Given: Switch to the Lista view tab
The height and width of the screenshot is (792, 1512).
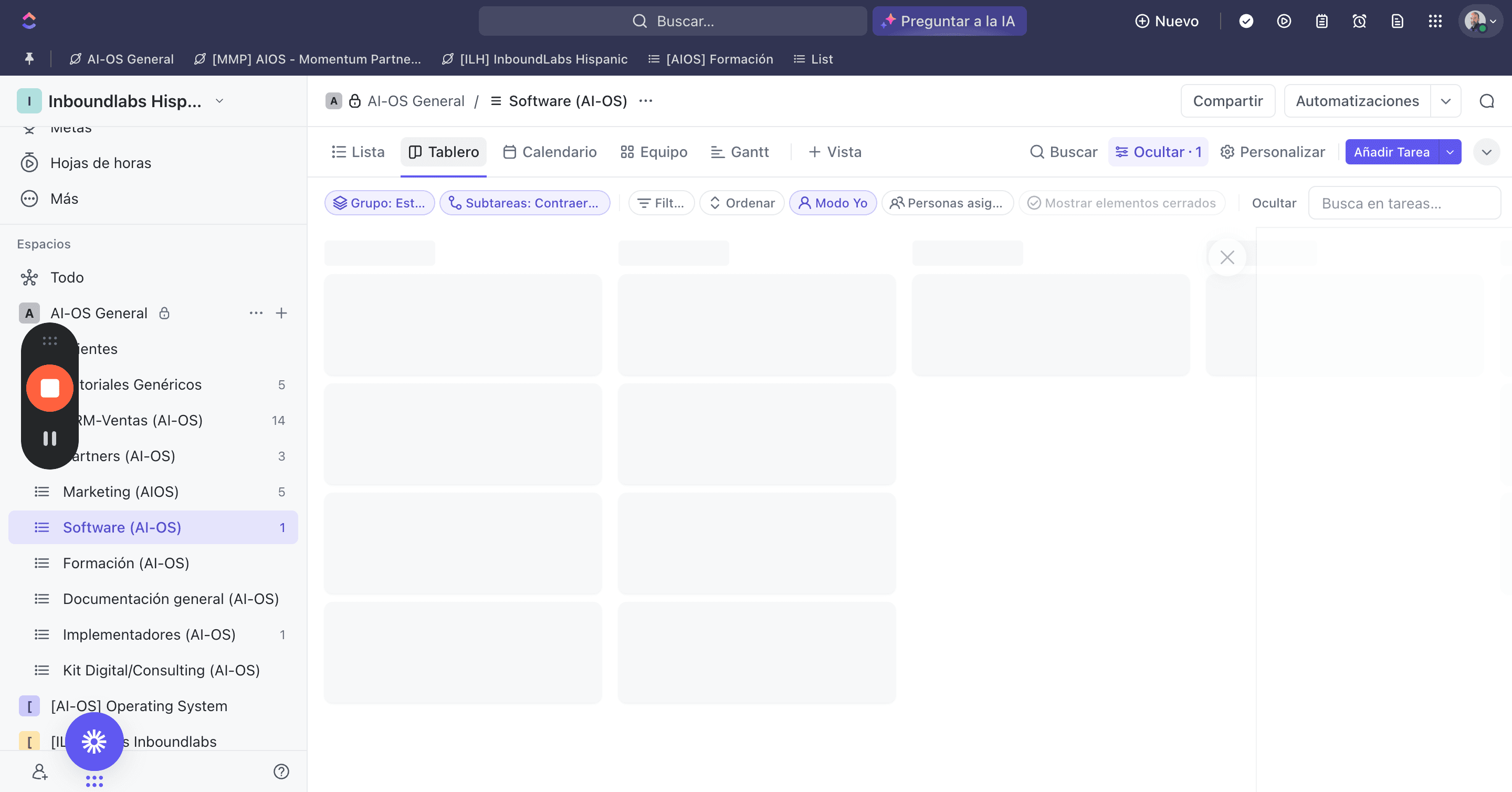Looking at the screenshot, I should tap(358, 152).
